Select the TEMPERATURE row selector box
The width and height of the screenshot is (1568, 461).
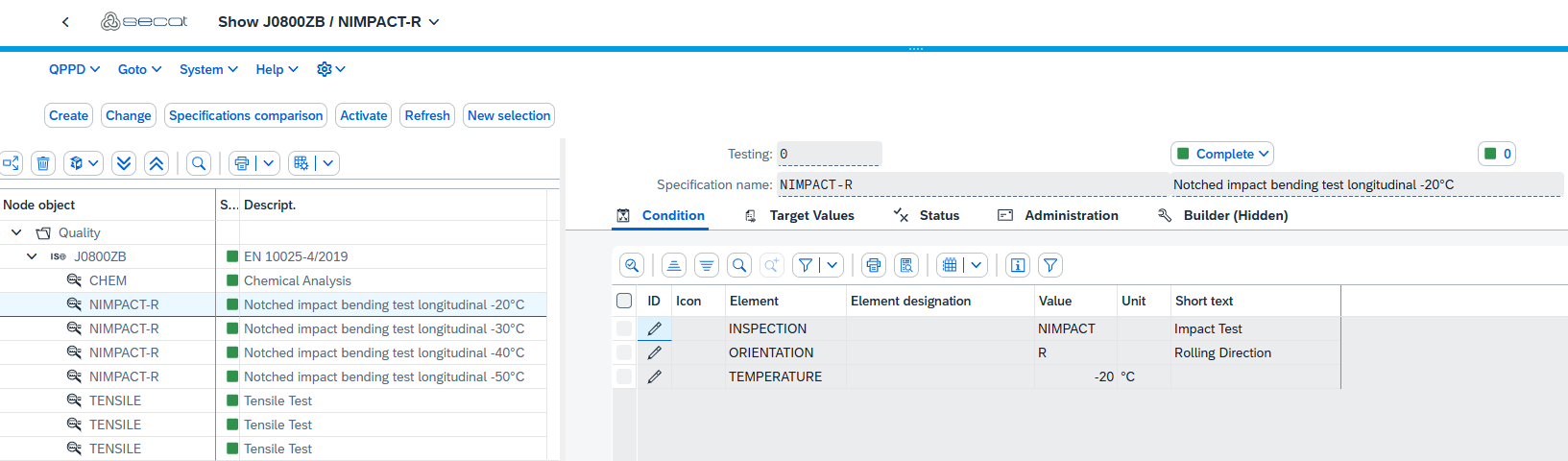pos(624,376)
